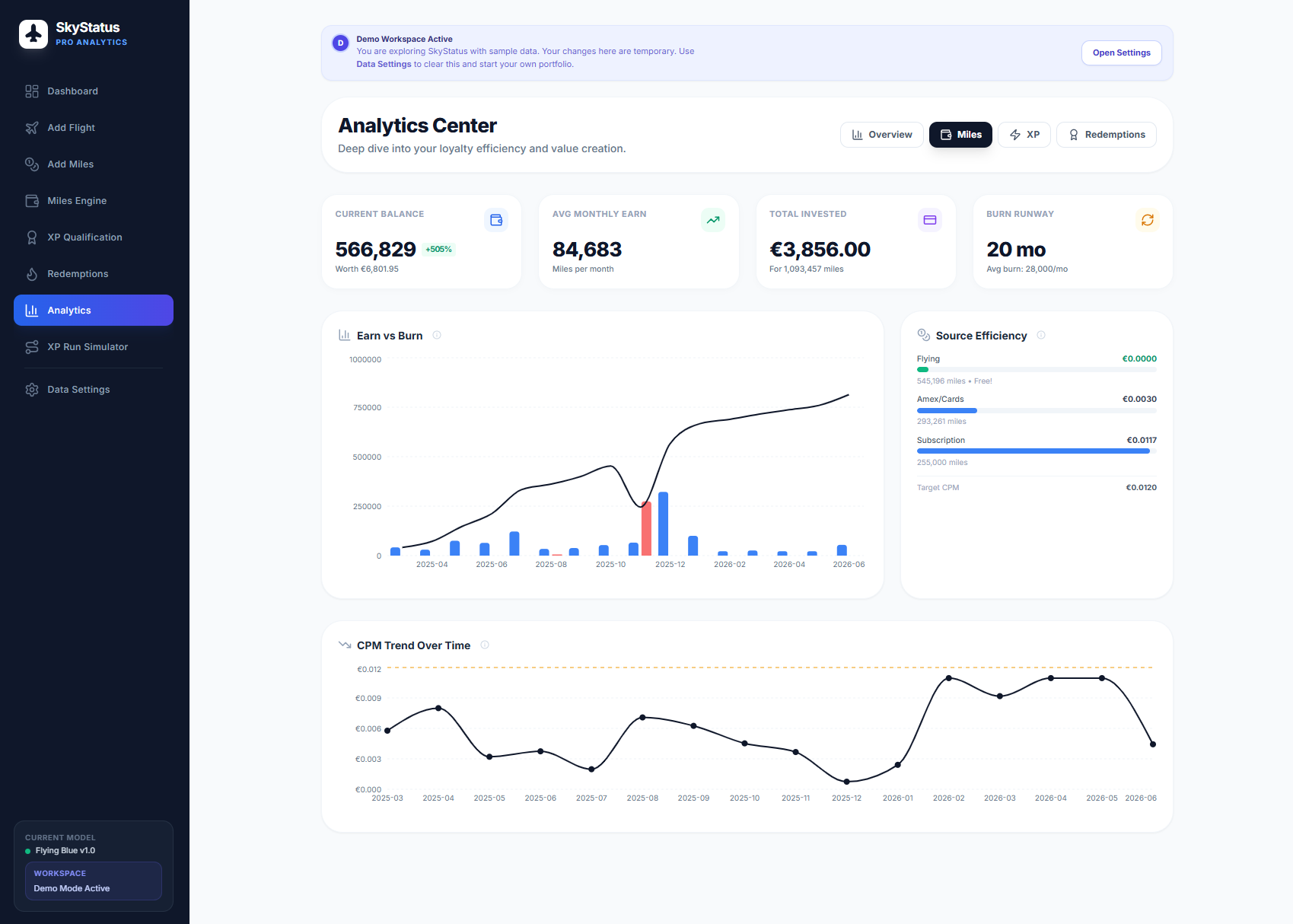Click the Burn Runway refresh icon

[x=1147, y=220]
